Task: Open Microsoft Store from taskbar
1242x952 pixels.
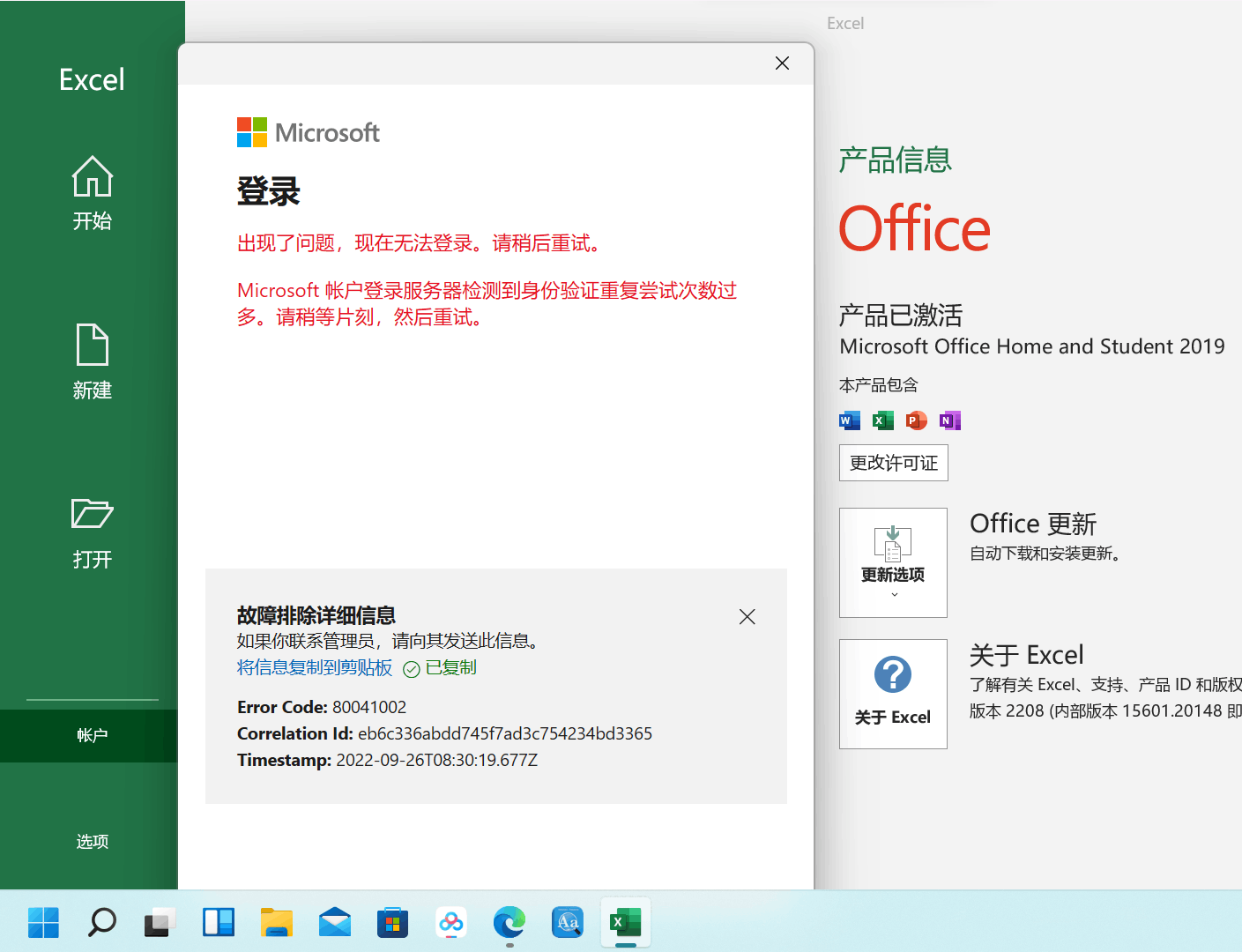Action: (x=392, y=923)
